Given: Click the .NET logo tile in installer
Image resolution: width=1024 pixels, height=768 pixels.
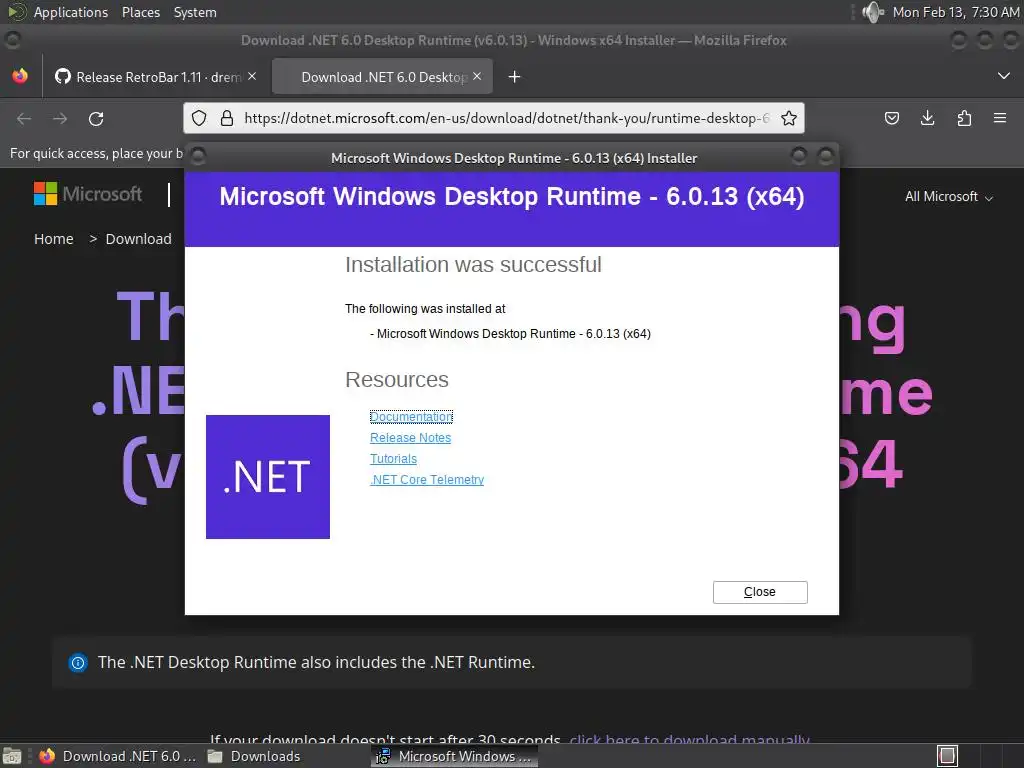Looking at the screenshot, I should [x=268, y=477].
